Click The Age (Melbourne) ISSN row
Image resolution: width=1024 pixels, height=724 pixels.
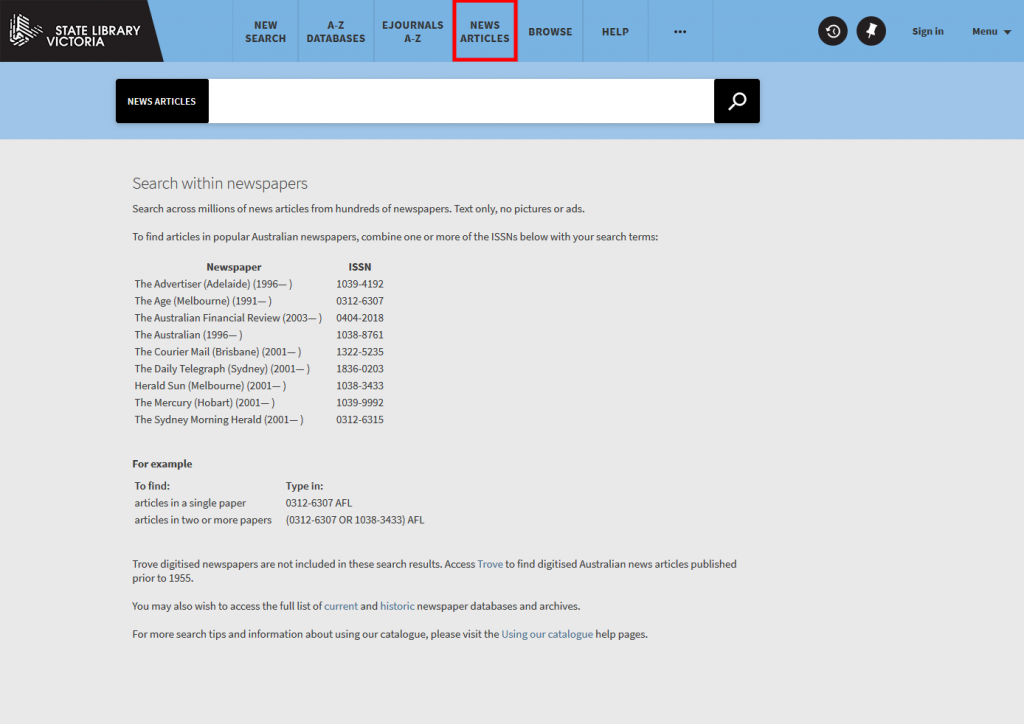click(258, 301)
